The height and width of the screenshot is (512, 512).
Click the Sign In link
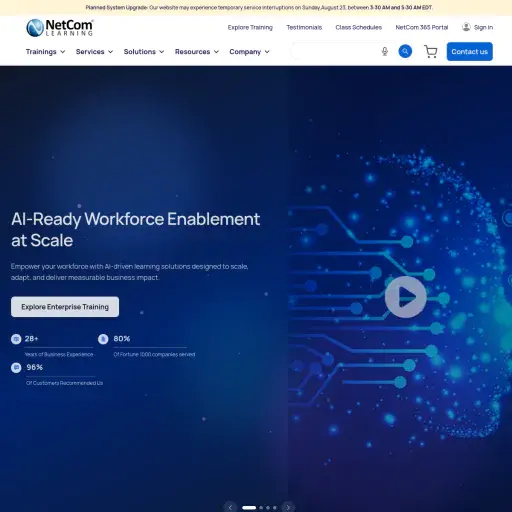[x=483, y=27]
